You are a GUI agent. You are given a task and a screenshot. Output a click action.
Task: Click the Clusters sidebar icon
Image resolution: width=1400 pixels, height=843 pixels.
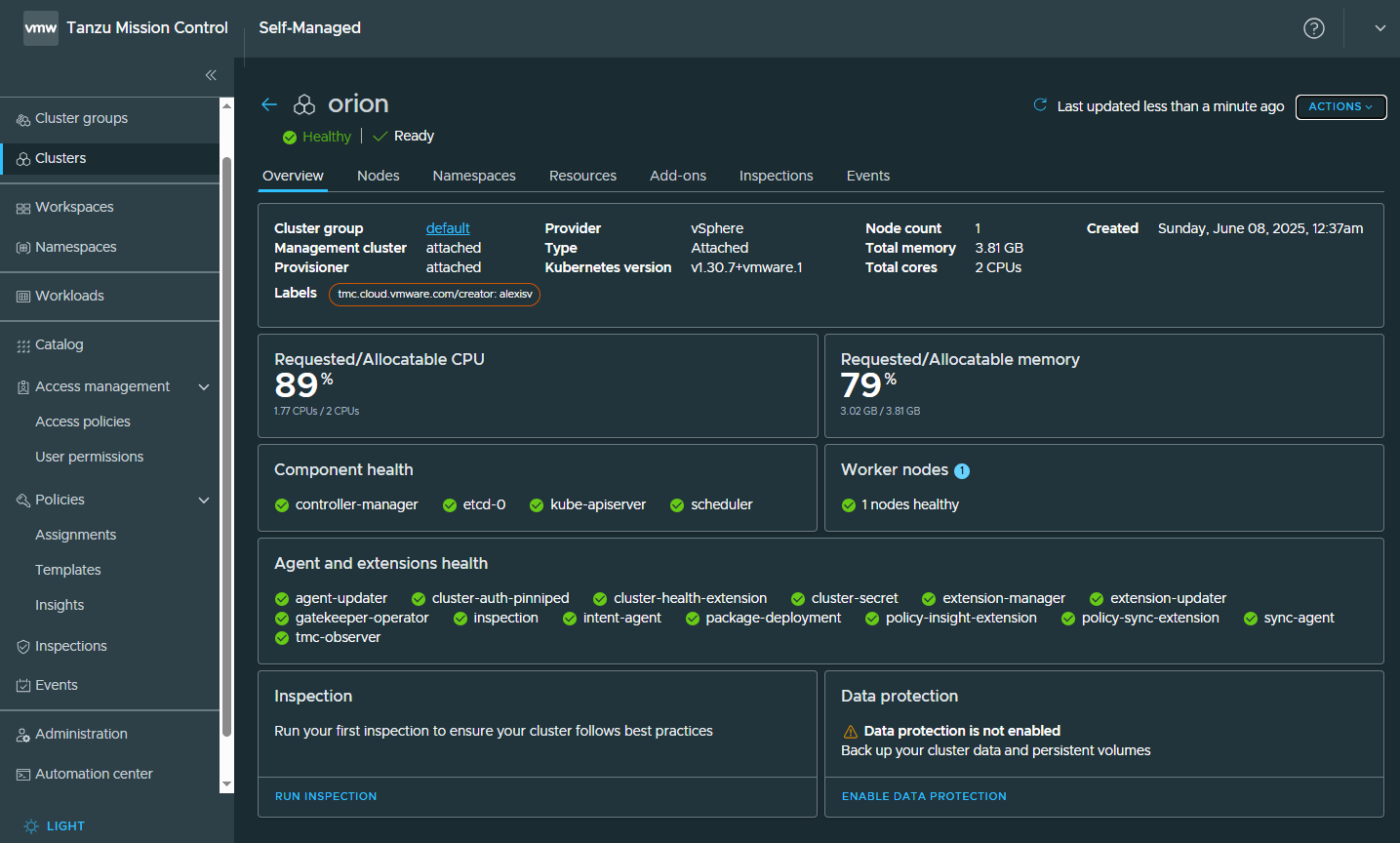point(23,159)
